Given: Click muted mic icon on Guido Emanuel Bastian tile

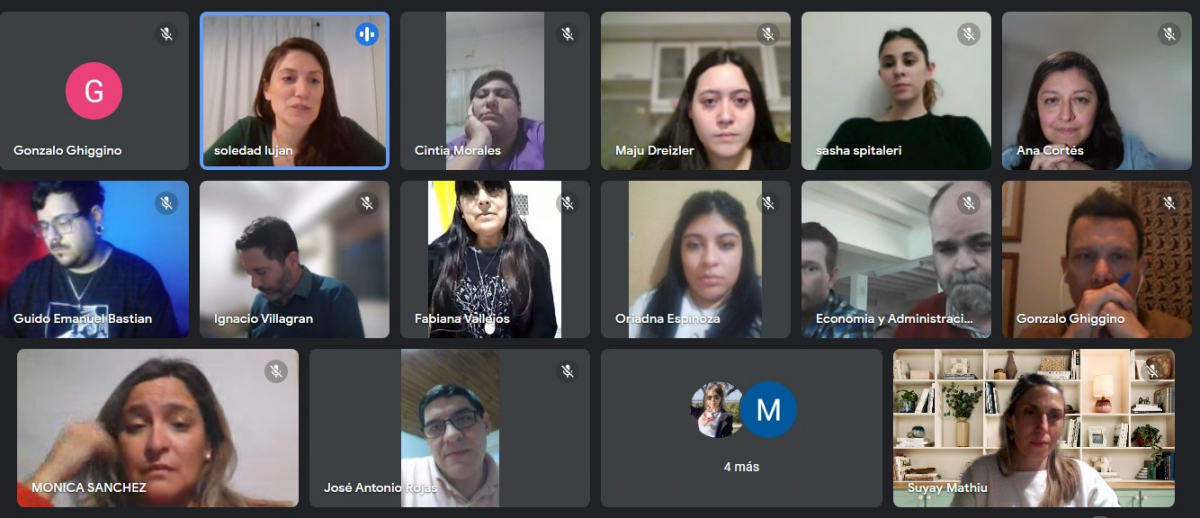Looking at the screenshot, I should click(x=166, y=203).
